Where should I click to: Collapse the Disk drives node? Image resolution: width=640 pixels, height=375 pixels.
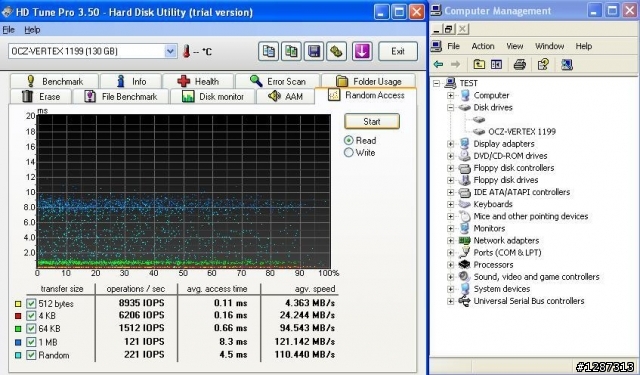(x=451, y=108)
